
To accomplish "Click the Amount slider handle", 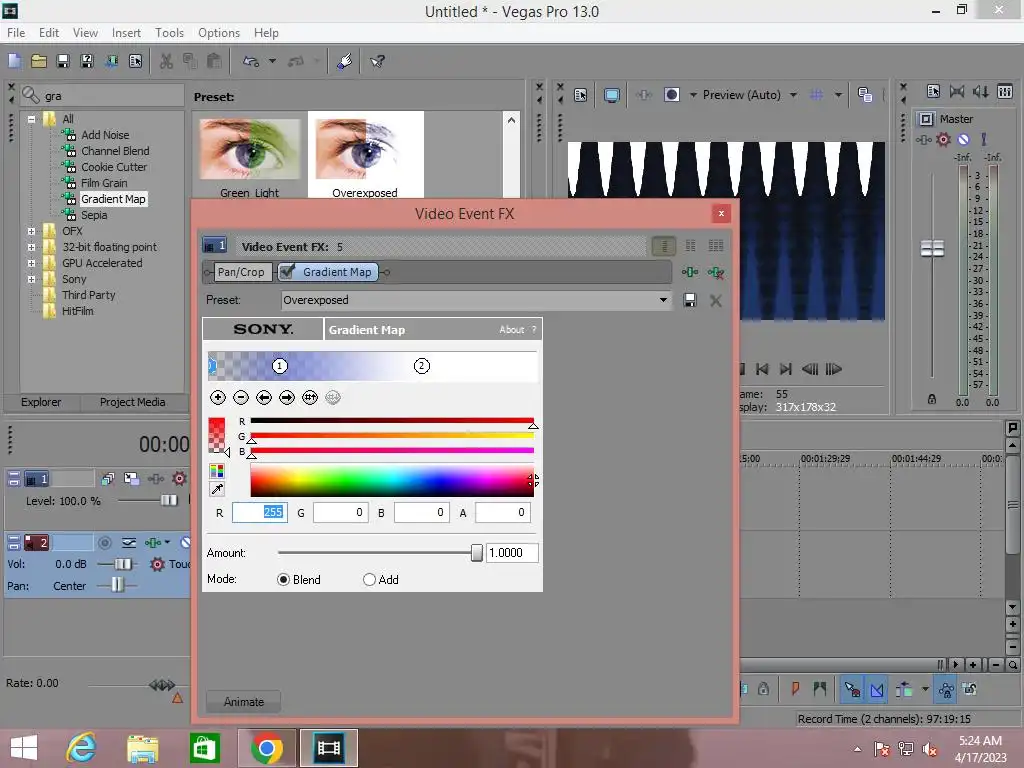I will pos(477,553).
